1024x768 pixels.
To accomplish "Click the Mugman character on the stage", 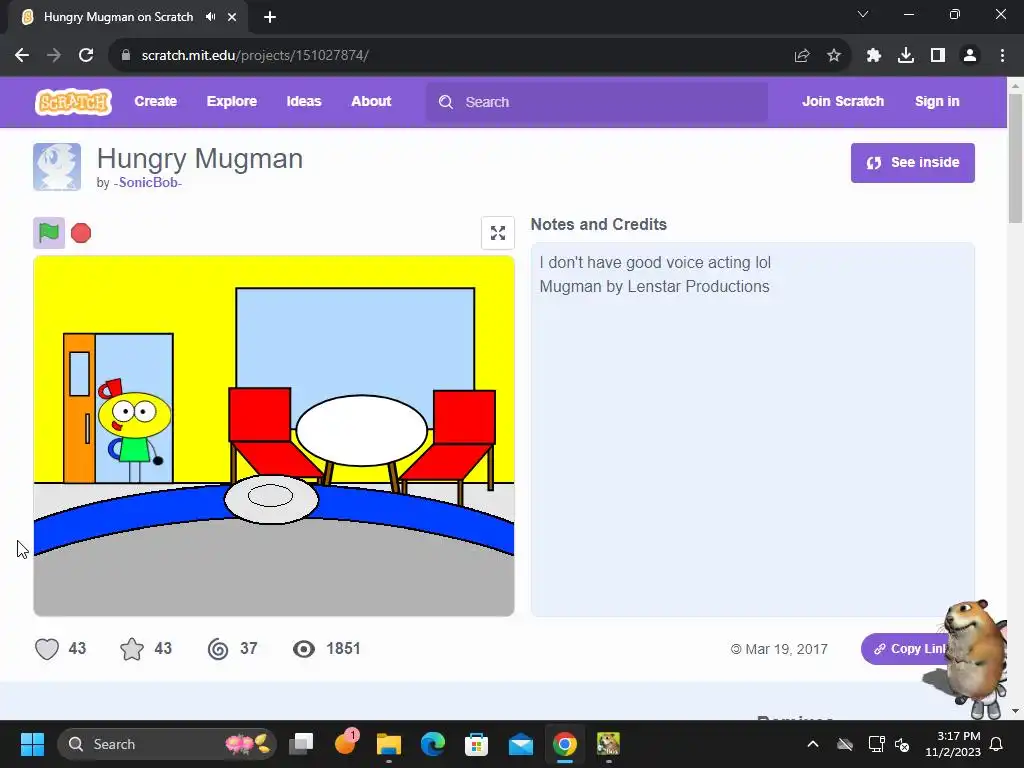I will tap(133, 430).
